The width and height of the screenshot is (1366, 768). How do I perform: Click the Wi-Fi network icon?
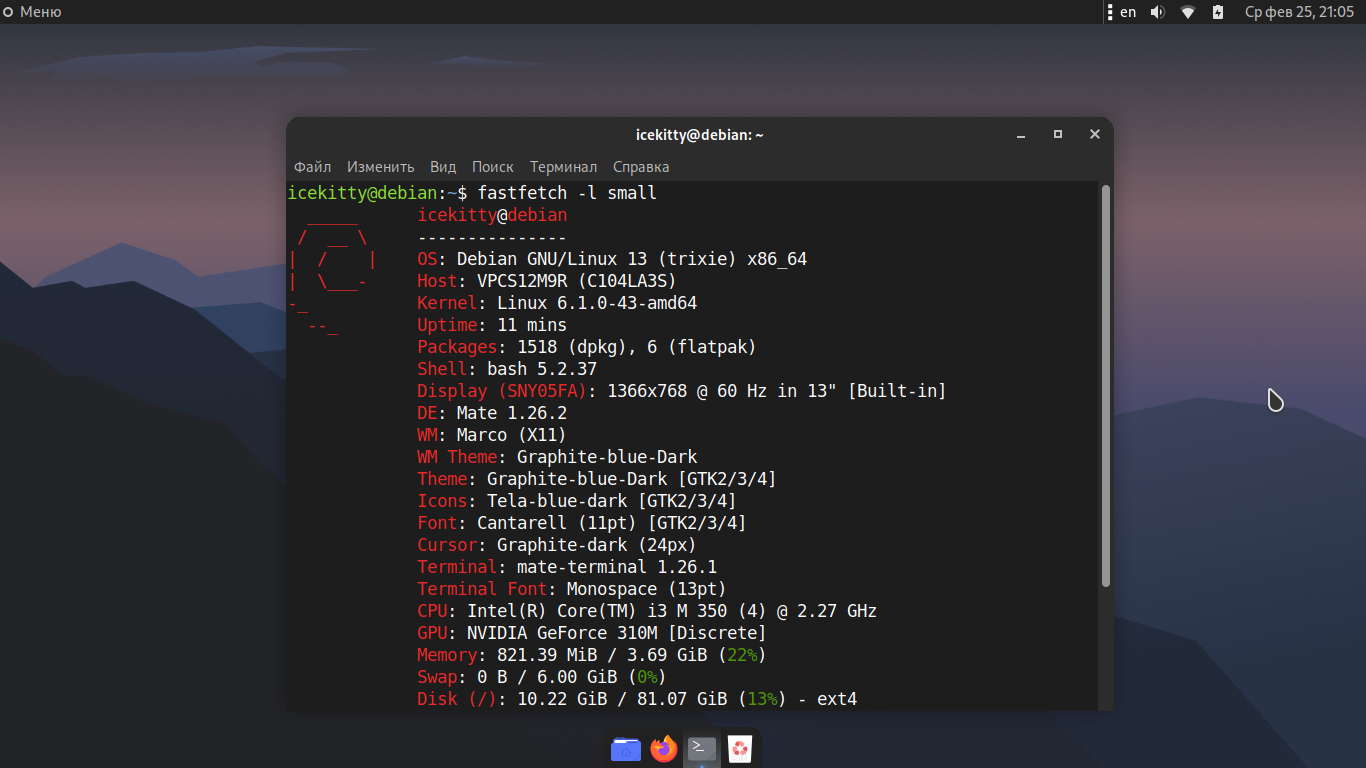click(x=1188, y=12)
